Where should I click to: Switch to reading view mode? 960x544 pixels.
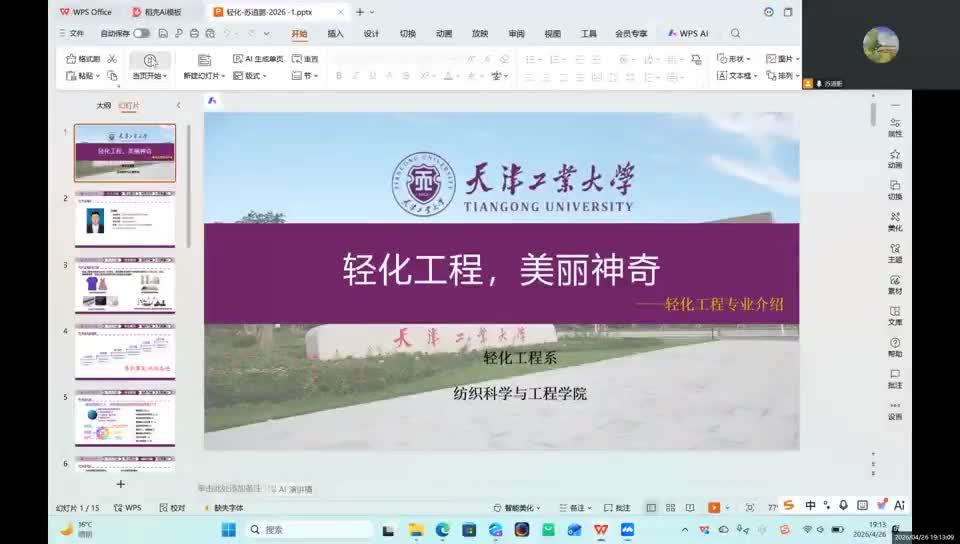(x=690, y=507)
